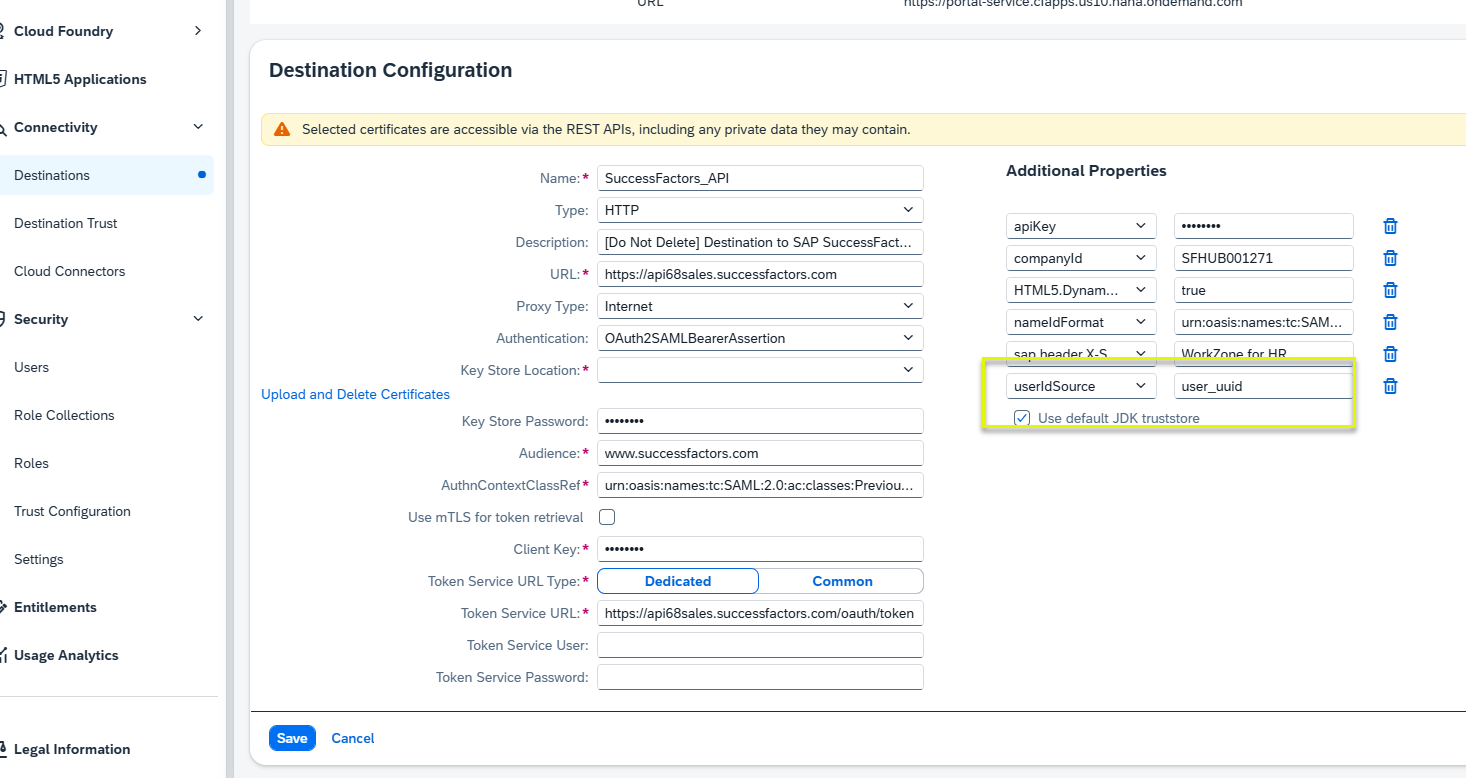Delete the apiKey property with trash icon
Screen dimensions: 1466x778
1390,226
